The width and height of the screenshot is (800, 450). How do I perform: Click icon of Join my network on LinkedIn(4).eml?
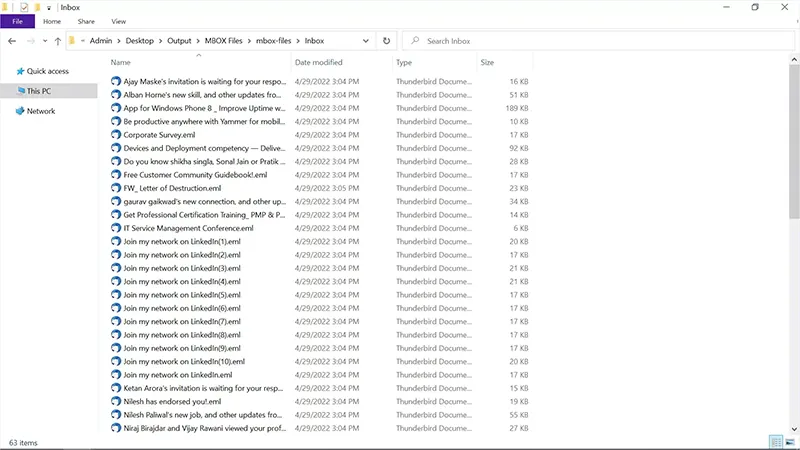[116, 281]
